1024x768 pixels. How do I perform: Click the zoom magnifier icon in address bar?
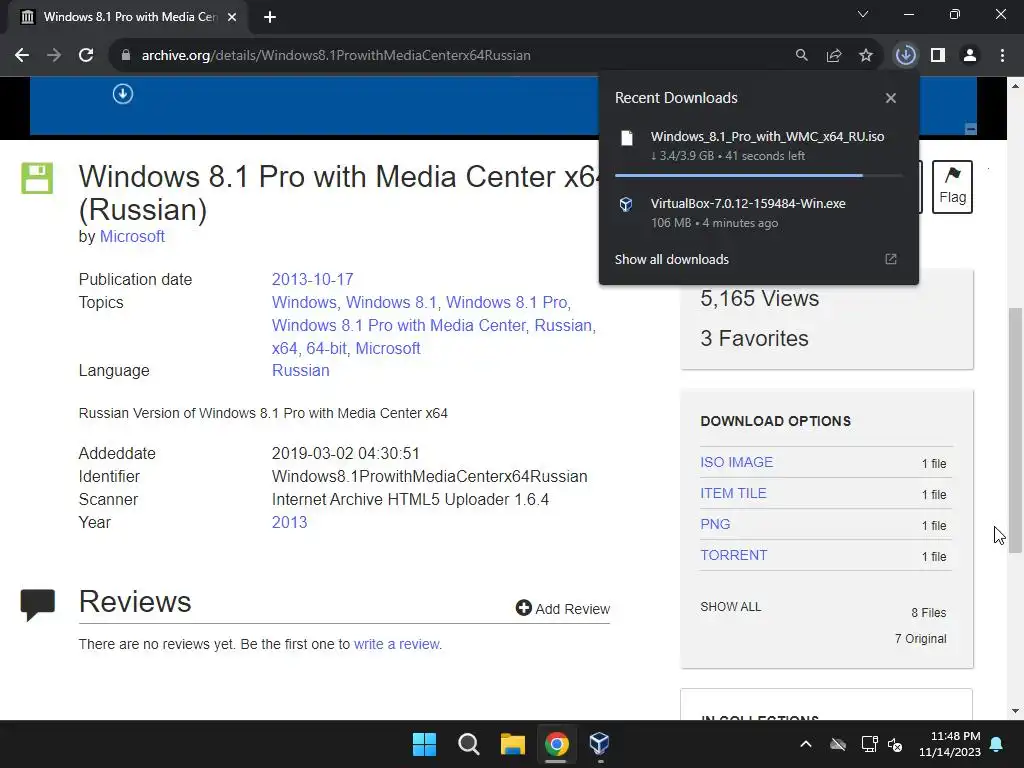coord(801,56)
